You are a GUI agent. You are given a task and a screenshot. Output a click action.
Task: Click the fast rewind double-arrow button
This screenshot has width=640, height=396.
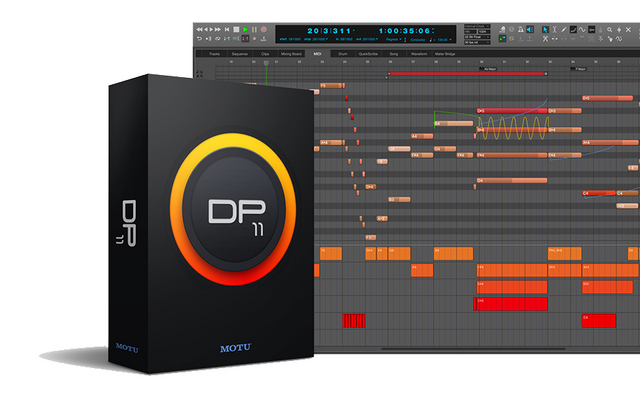coord(199,29)
